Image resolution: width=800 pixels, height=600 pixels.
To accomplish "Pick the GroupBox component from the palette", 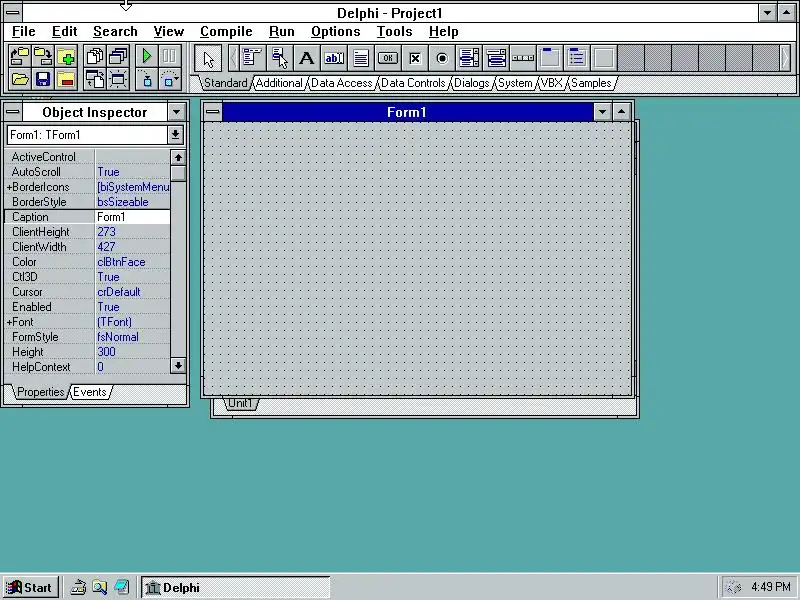I will click(x=550, y=58).
